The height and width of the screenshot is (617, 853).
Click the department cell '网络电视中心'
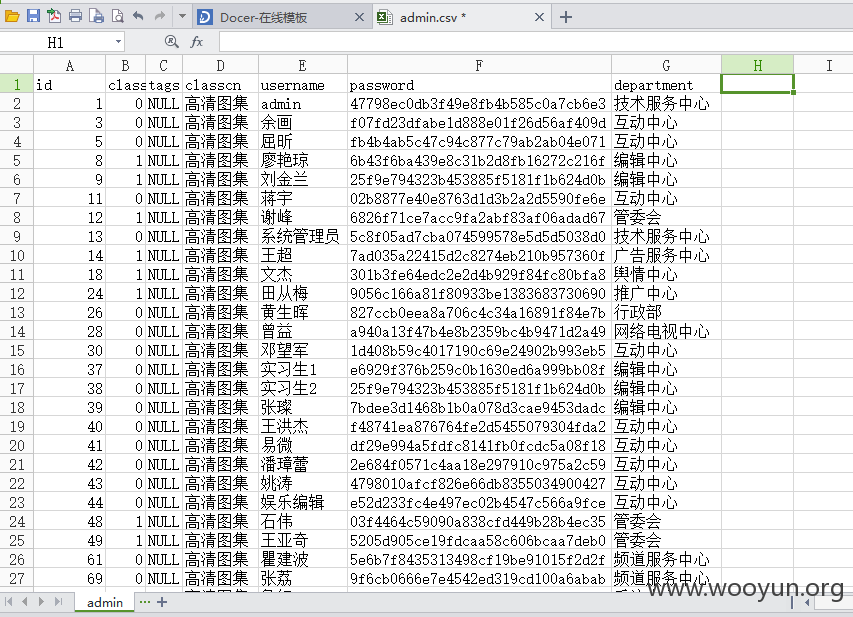(x=666, y=332)
